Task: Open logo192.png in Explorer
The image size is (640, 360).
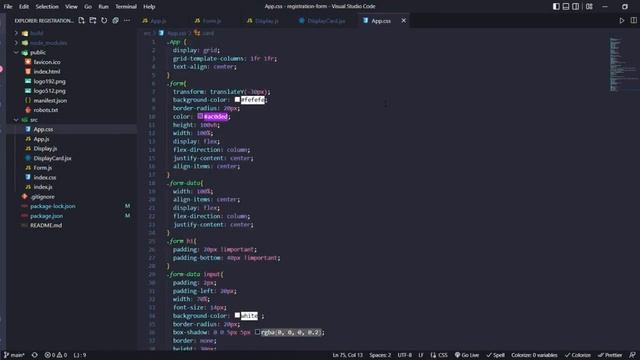Action: click(49, 81)
